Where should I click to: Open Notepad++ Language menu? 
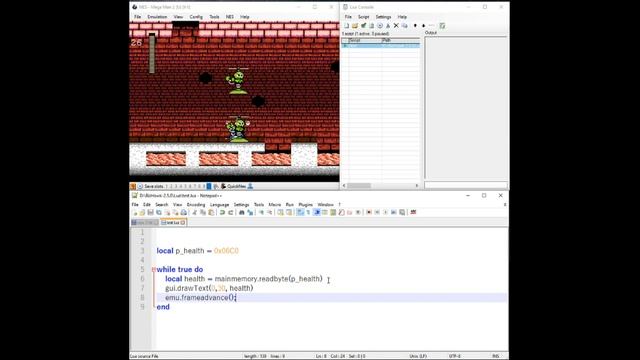click(x=220, y=204)
